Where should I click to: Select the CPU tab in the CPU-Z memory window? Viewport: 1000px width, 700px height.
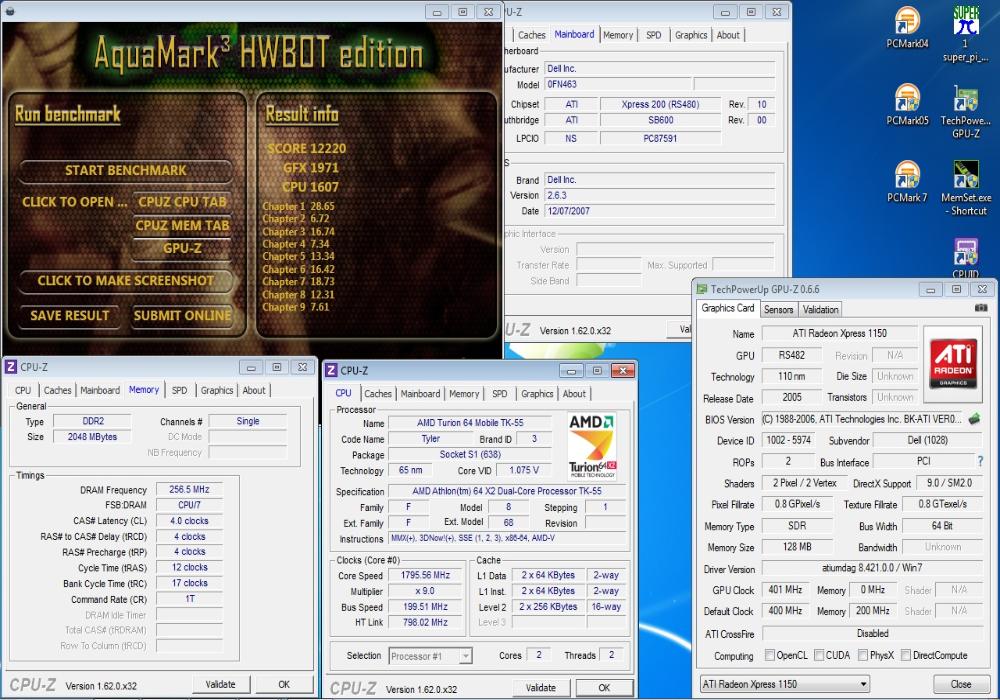click(23, 390)
